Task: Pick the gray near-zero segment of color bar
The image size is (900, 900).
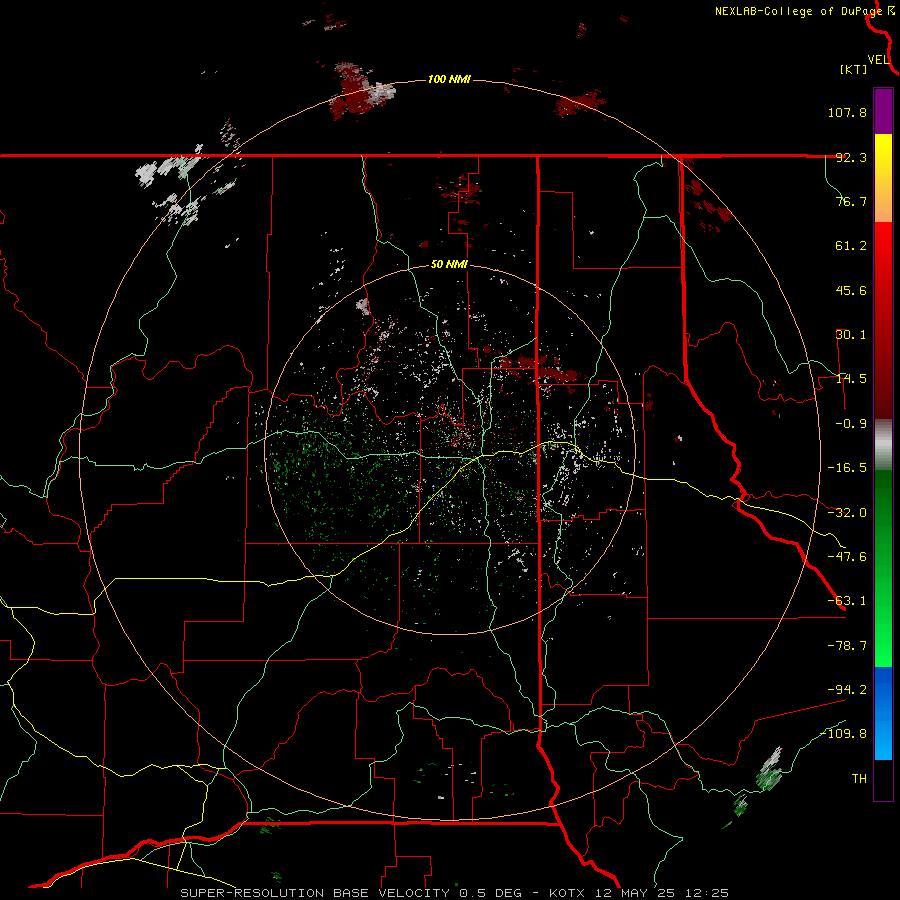Action: pos(883,445)
